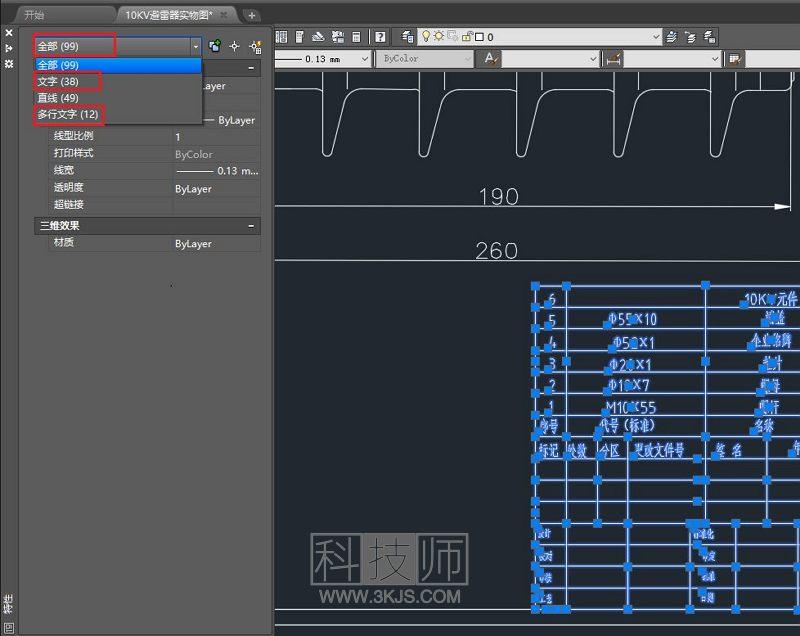This screenshot has height=636, width=800.
Task: Click the icon at bottom of palette sidebar
Action: [x=9, y=627]
